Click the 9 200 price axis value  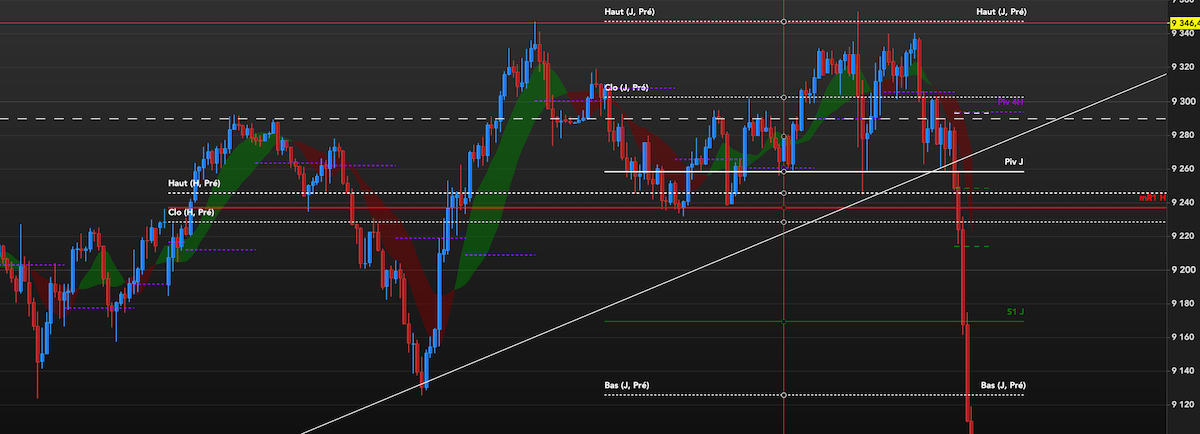pos(1184,270)
